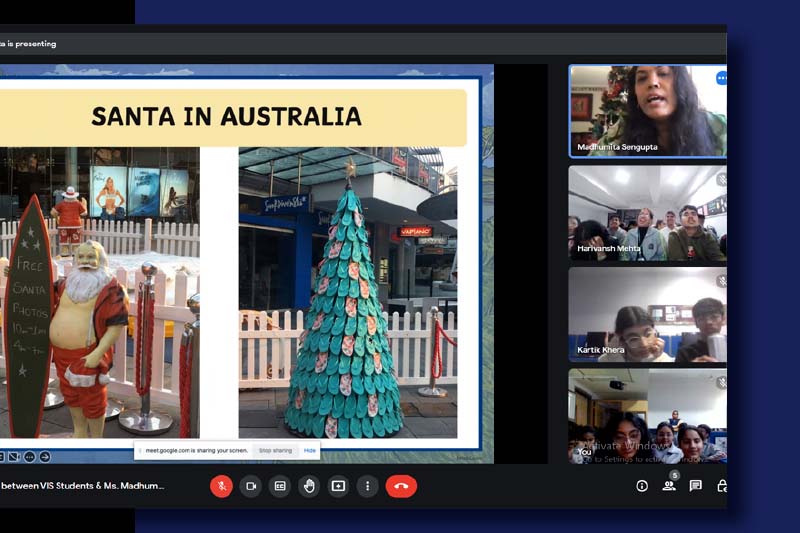The width and height of the screenshot is (800, 533).
Task: Open the three-dot more options menu
Action: pyautogui.click(x=367, y=486)
